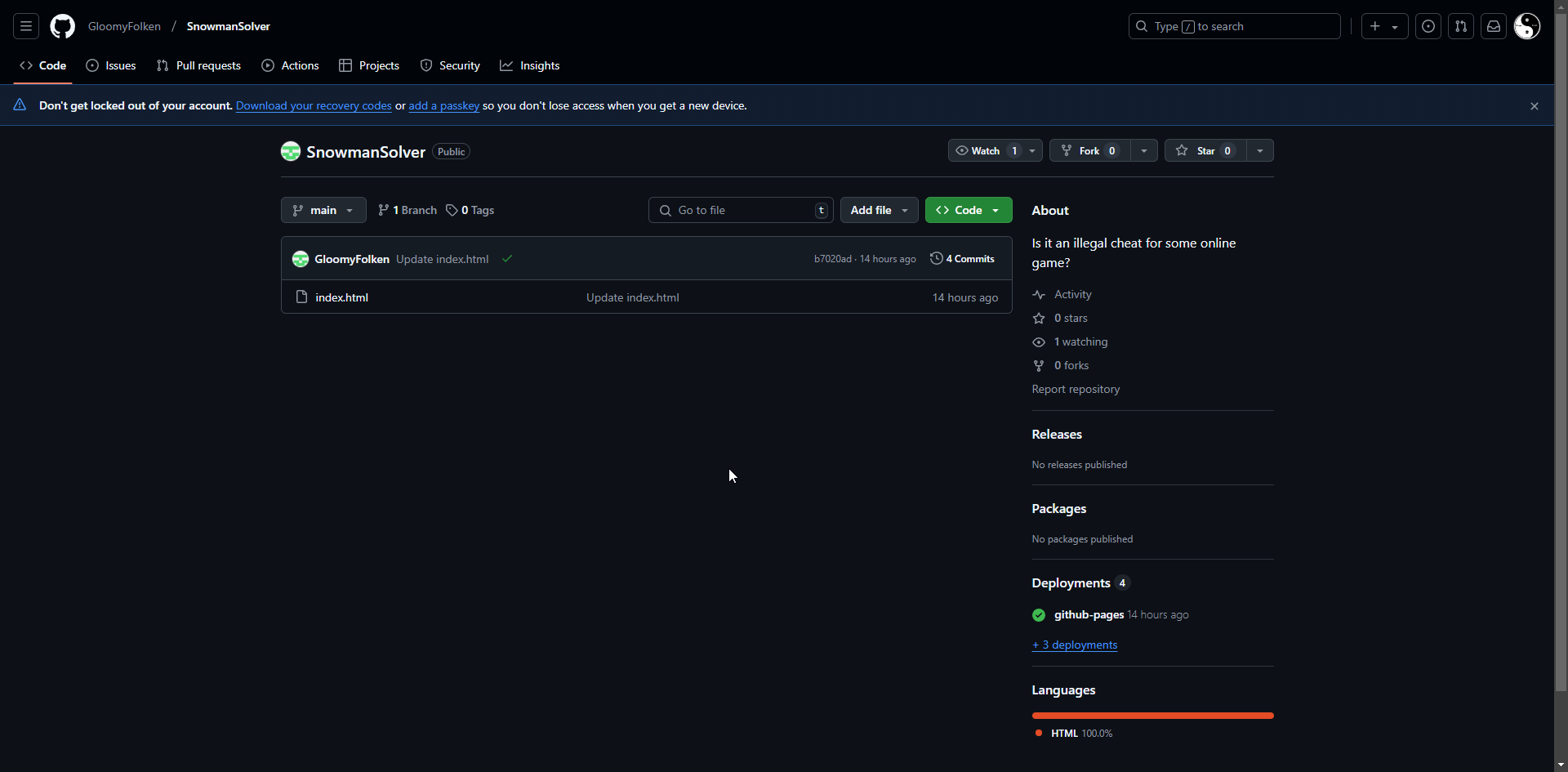Click Download your recovery codes link
The width and height of the screenshot is (1568, 772).
click(x=314, y=105)
